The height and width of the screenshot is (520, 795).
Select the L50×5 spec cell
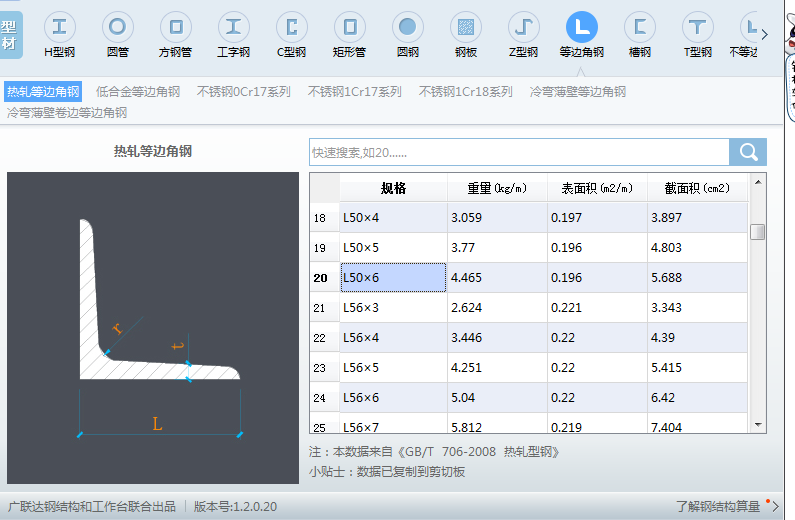[393, 248]
